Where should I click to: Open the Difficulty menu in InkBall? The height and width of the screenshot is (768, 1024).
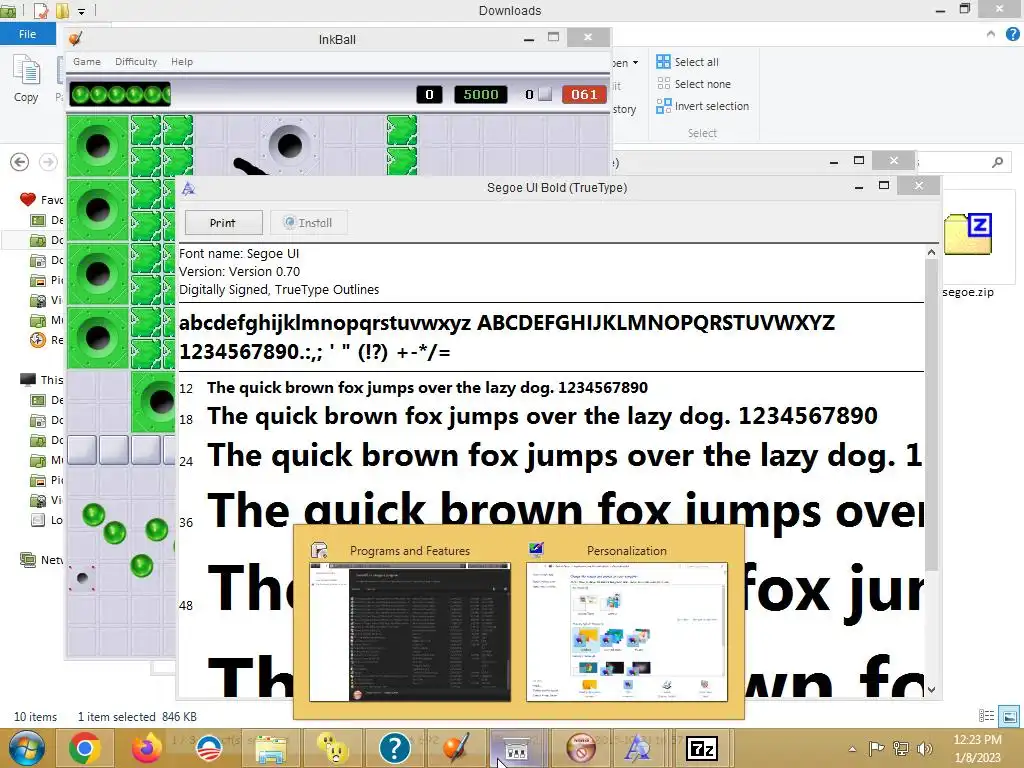pos(136,61)
